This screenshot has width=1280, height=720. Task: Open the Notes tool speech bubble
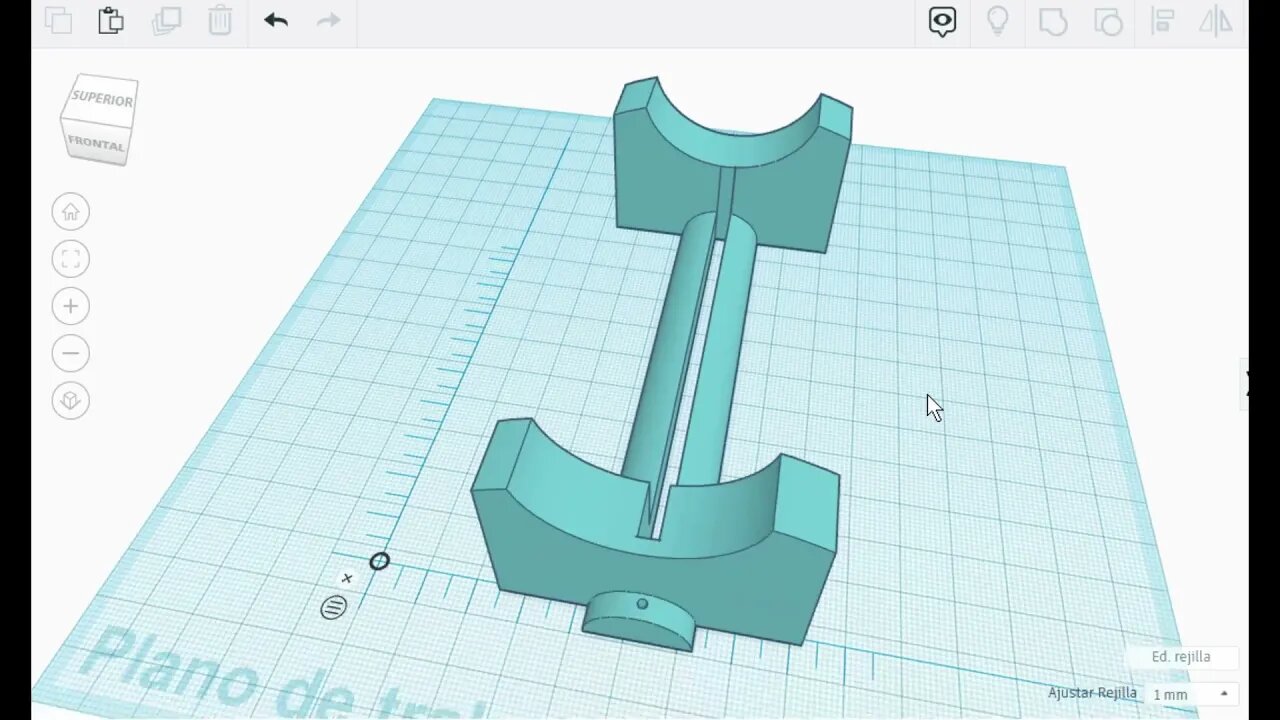point(942,21)
